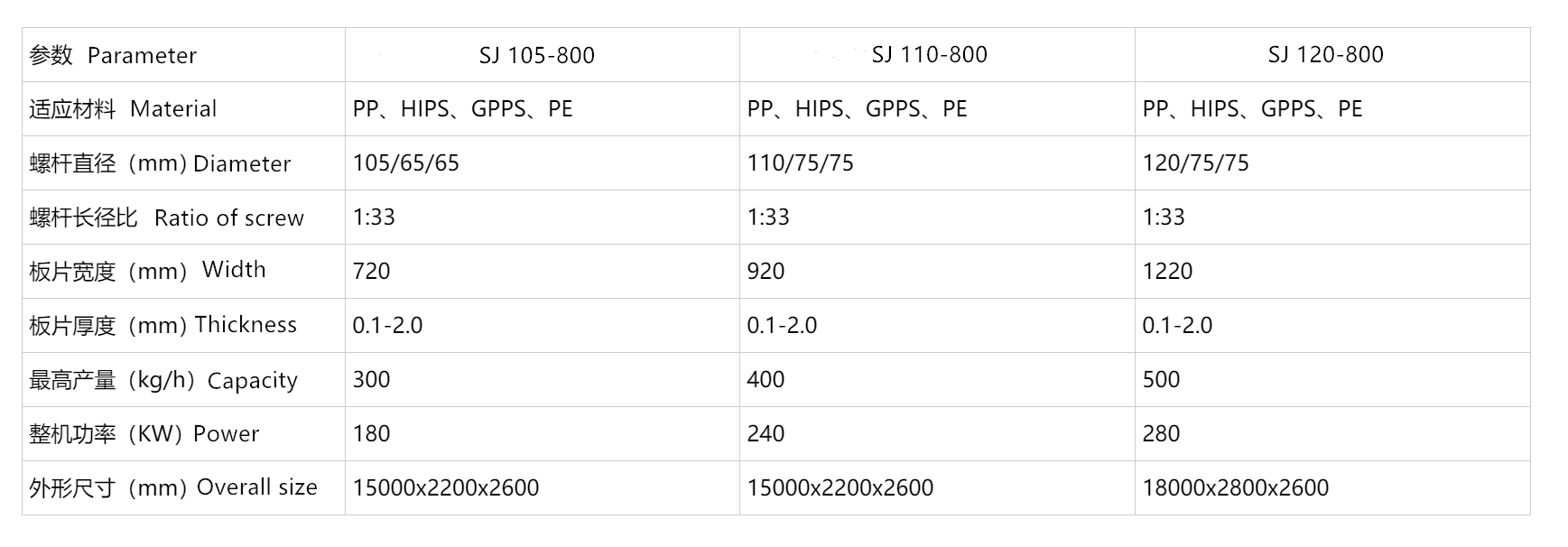Select the Overall size row label

click(x=173, y=487)
